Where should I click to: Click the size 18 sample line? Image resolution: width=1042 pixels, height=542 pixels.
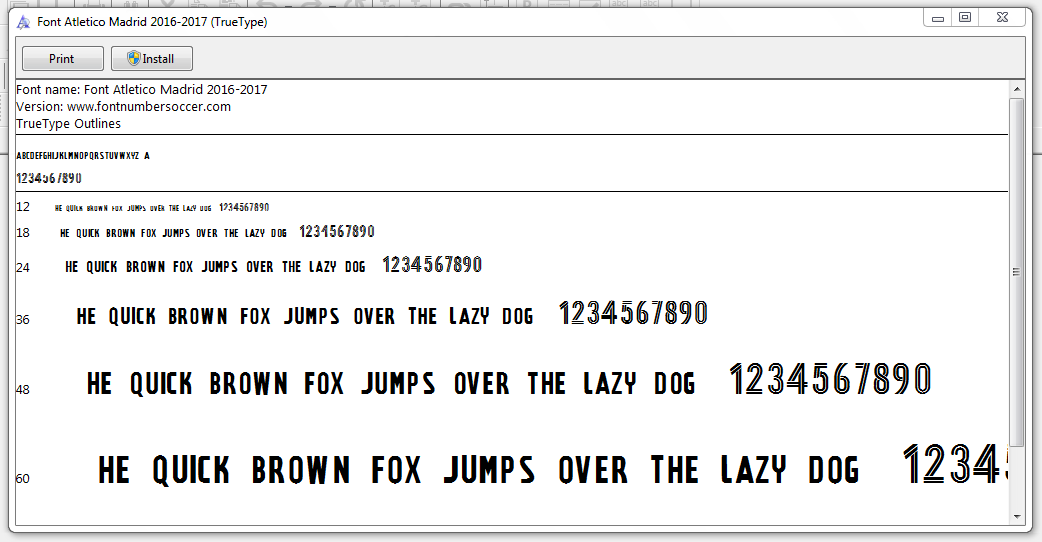(x=217, y=232)
